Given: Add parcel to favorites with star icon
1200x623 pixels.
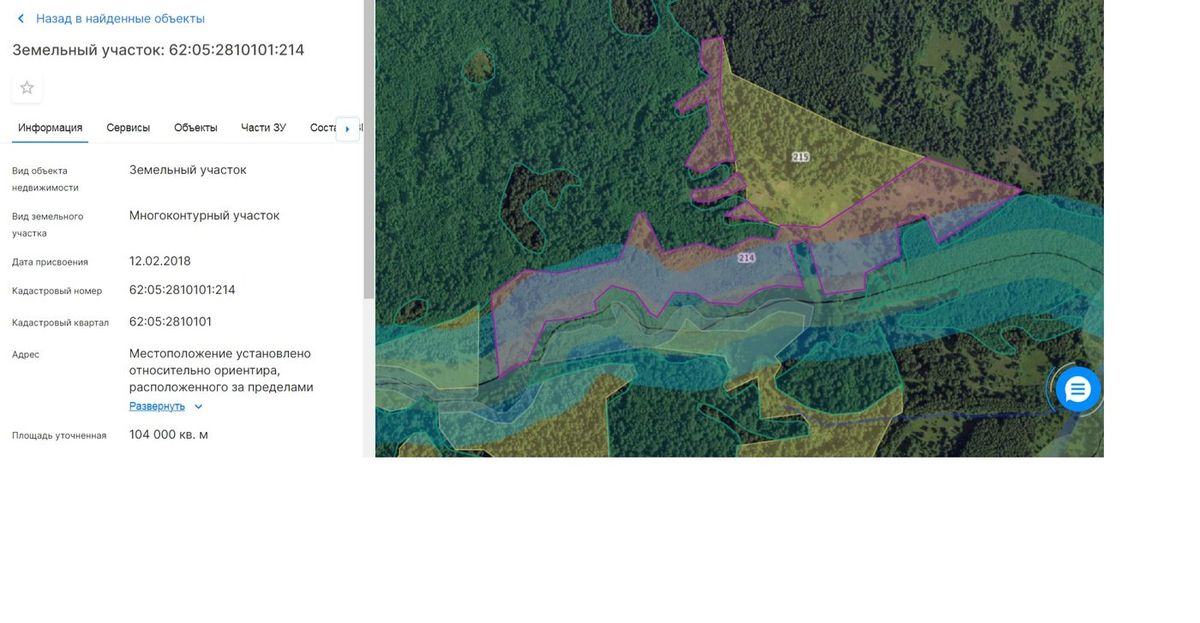Looking at the screenshot, I should pyautogui.click(x=27, y=88).
